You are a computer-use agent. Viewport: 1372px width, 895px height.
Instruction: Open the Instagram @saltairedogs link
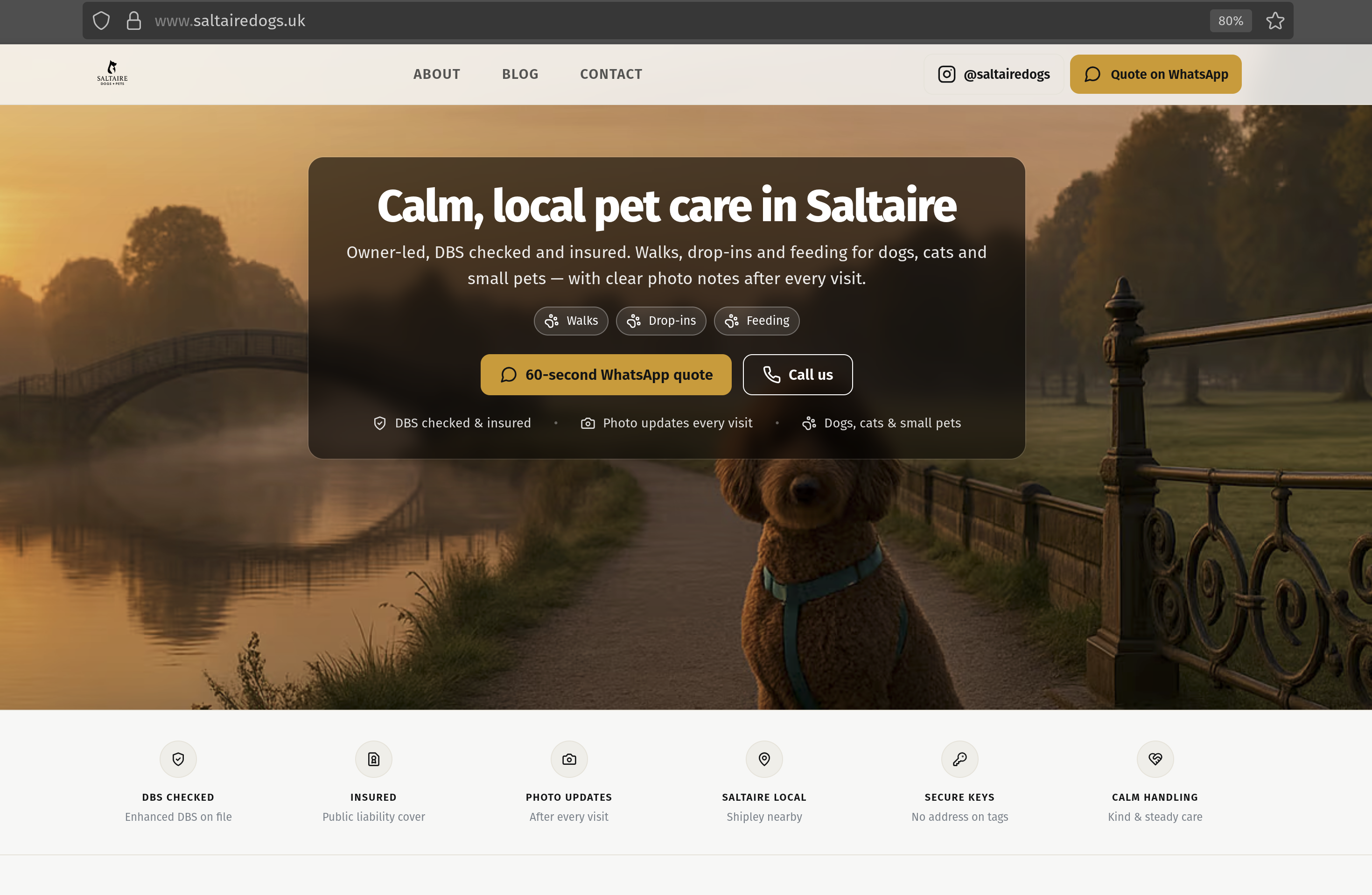[x=994, y=74]
